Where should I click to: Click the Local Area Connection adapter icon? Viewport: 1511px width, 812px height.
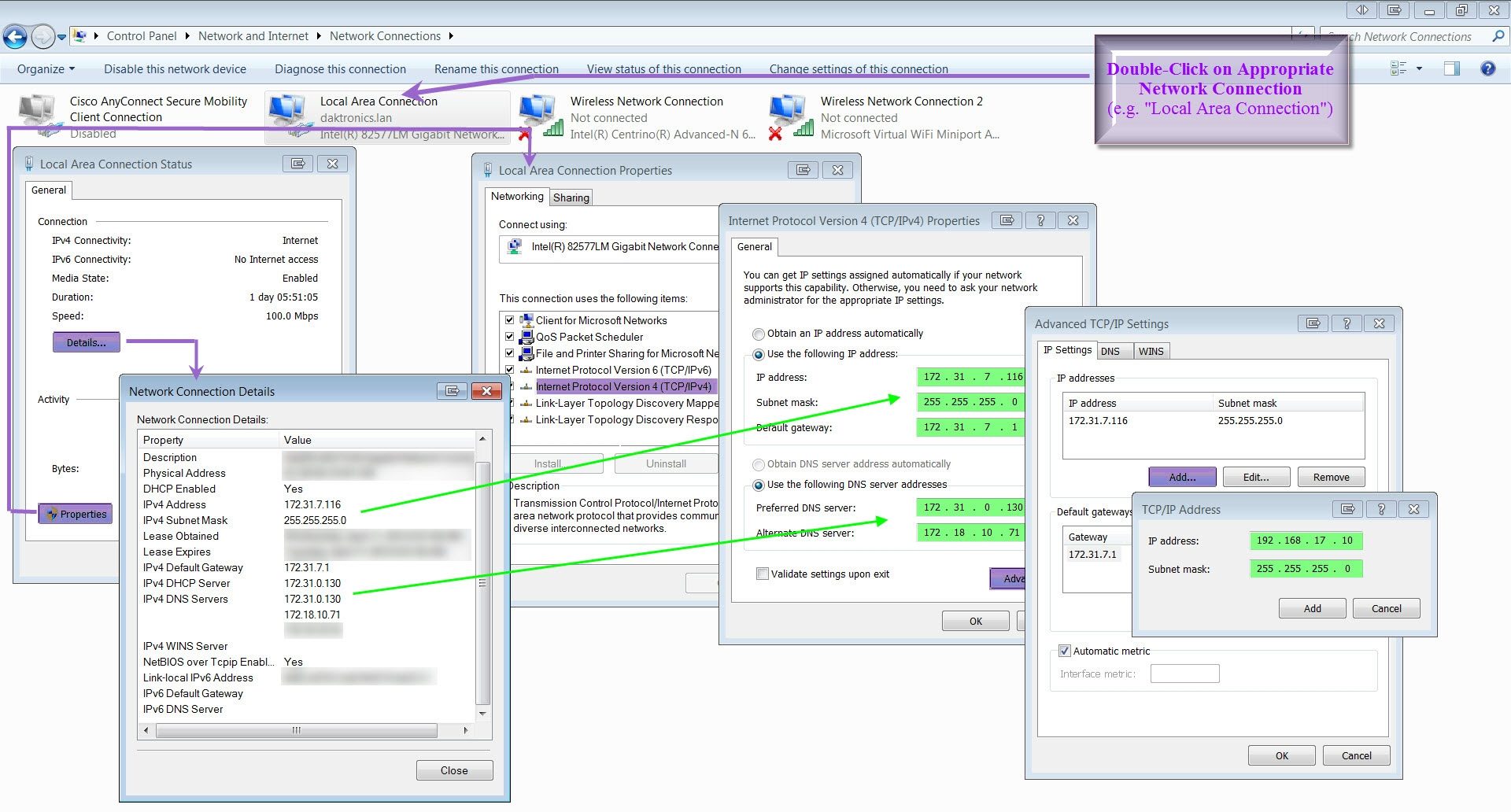coord(289,115)
